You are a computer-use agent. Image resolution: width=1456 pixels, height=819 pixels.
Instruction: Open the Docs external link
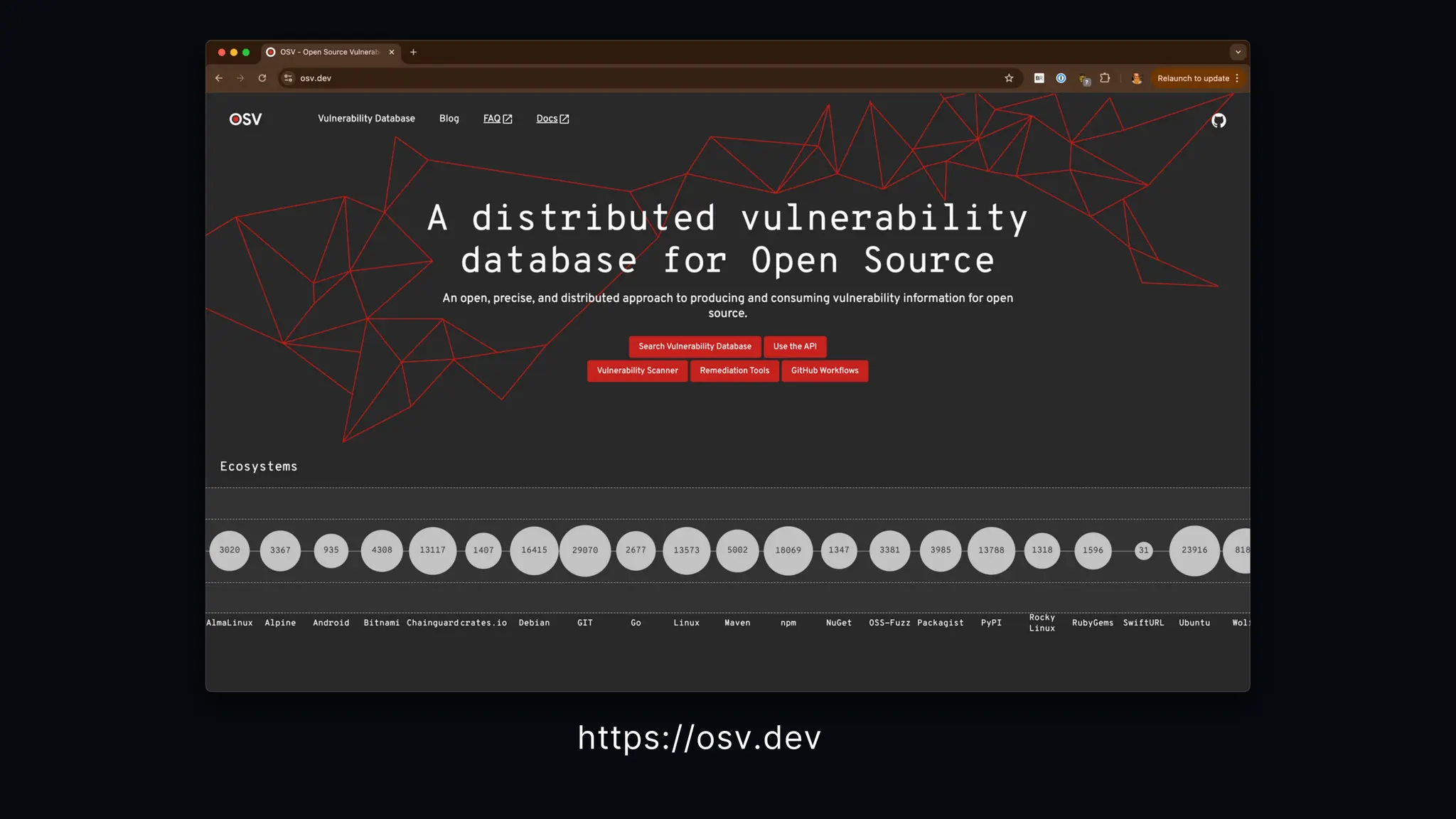[x=552, y=119]
